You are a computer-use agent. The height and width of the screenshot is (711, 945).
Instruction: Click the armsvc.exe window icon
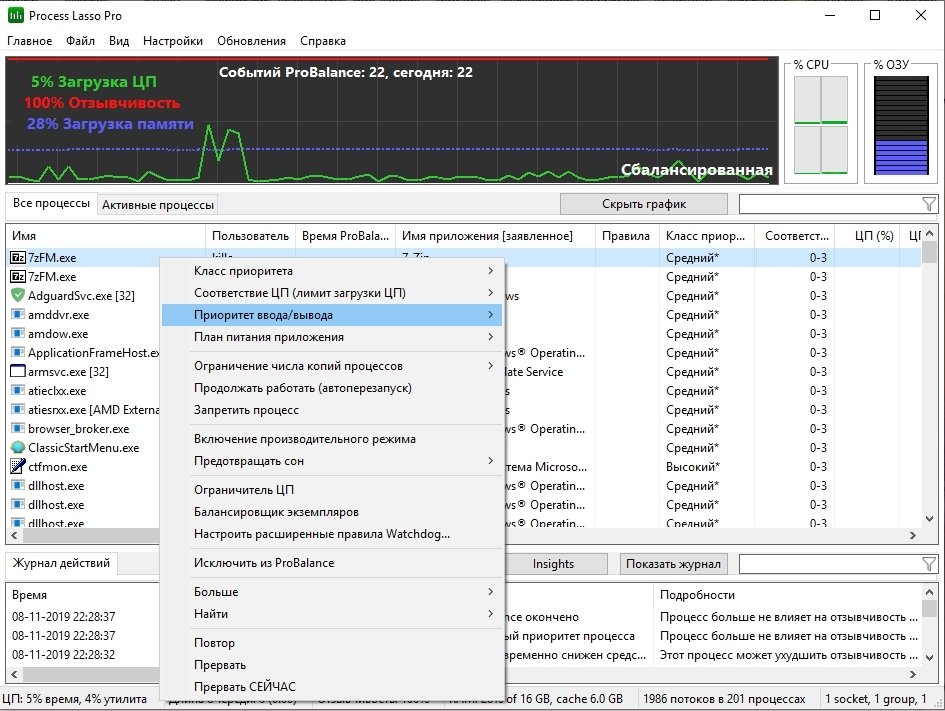click(18, 371)
